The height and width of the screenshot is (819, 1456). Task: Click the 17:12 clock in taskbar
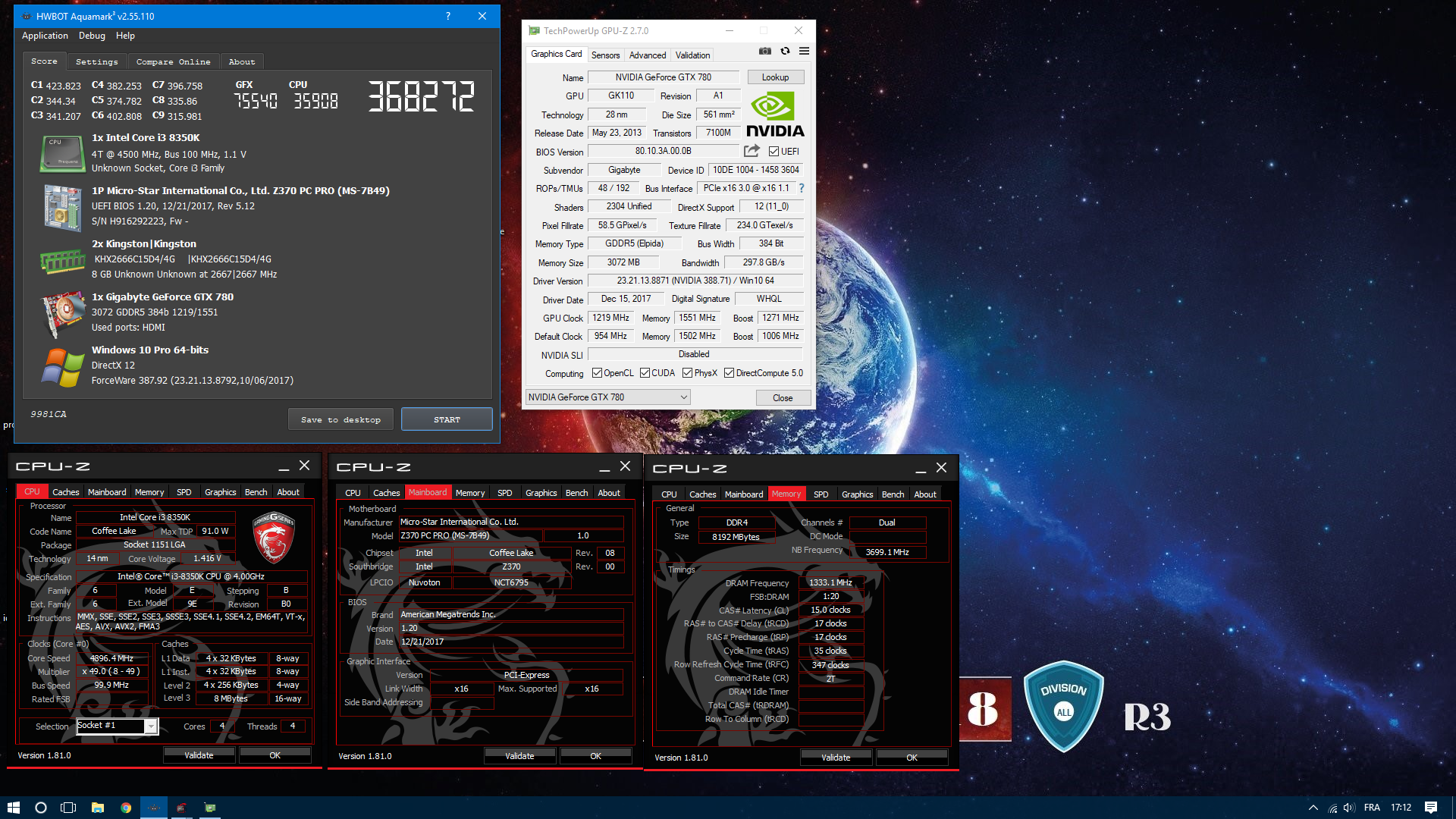(1401, 808)
